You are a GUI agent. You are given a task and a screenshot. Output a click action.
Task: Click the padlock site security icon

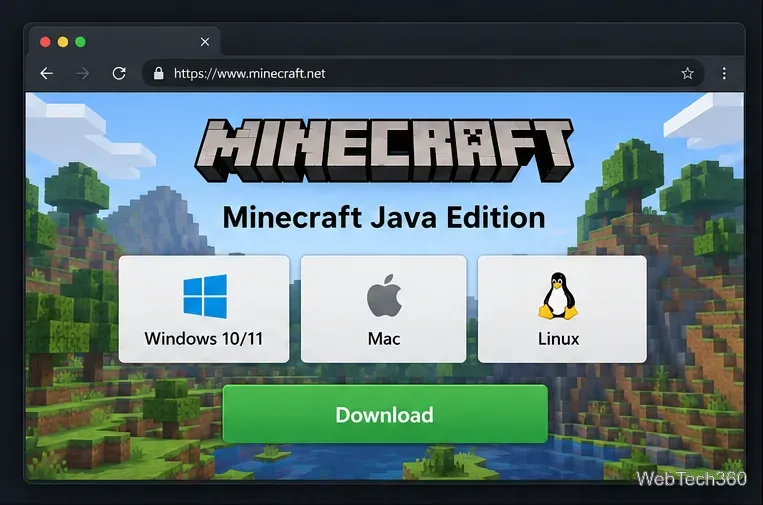158,73
